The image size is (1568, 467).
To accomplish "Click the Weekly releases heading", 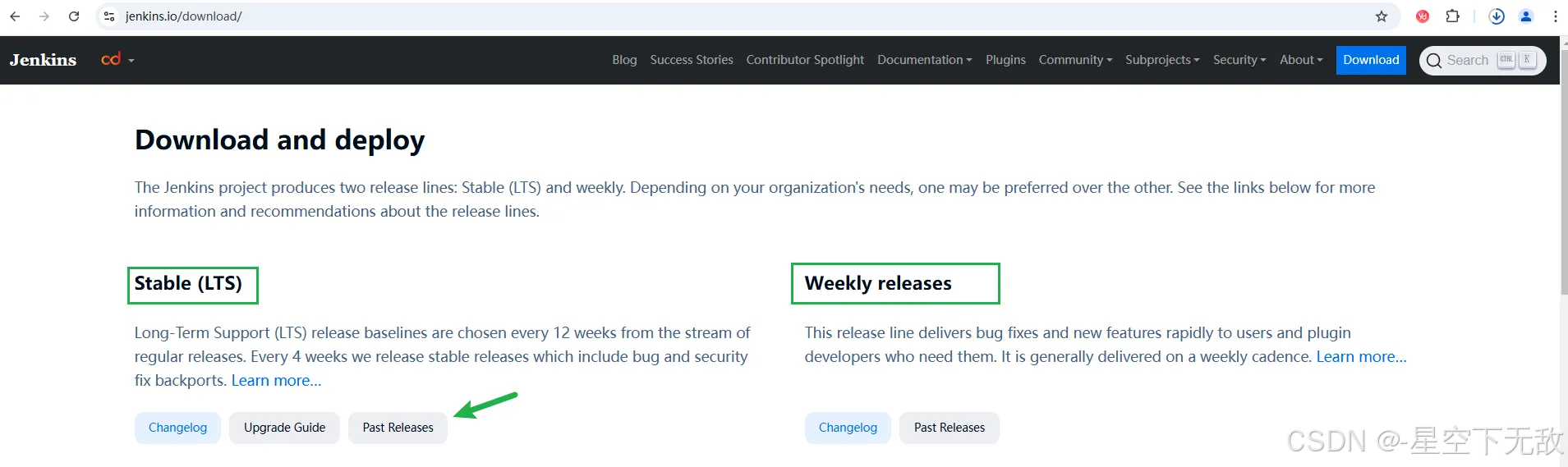I will pos(878,284).
